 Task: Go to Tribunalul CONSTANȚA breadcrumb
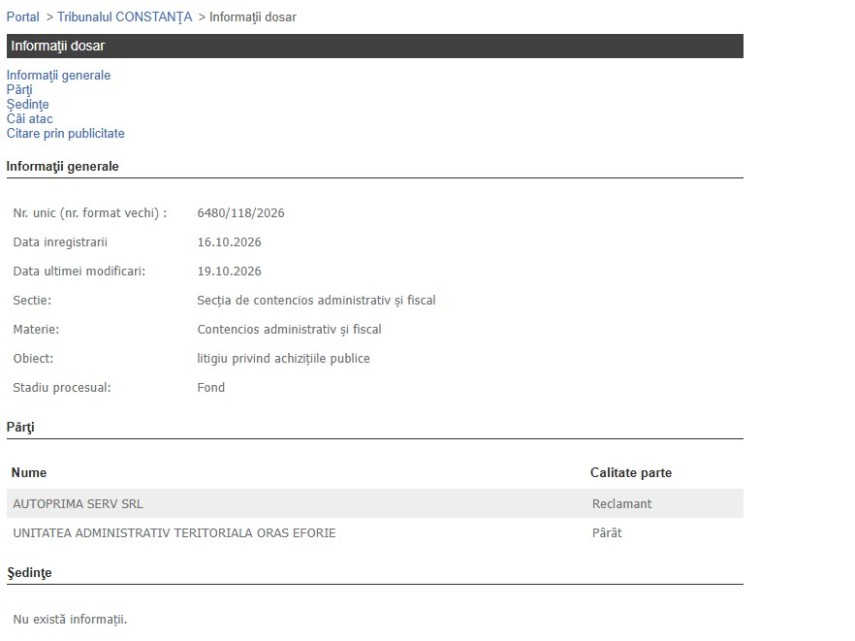(x=124, y=17)
